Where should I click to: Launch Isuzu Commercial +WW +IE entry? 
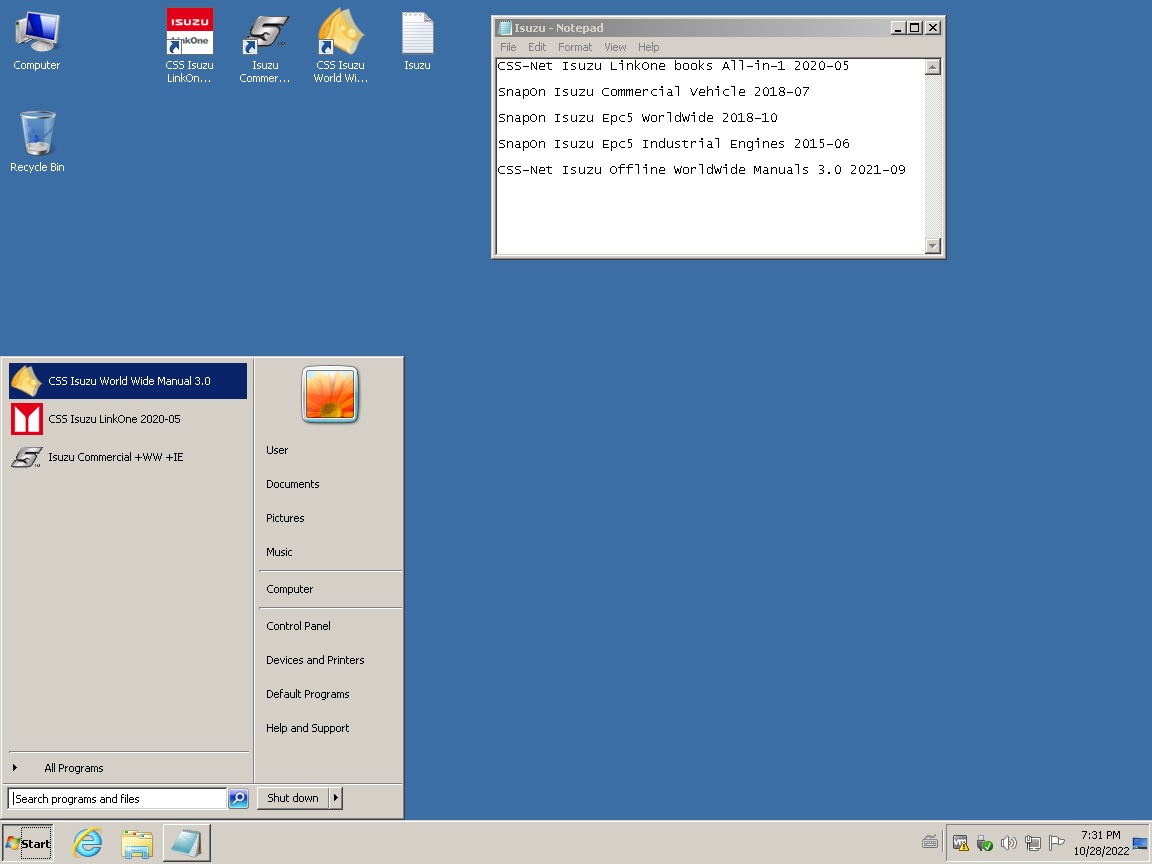pos(128,457)
